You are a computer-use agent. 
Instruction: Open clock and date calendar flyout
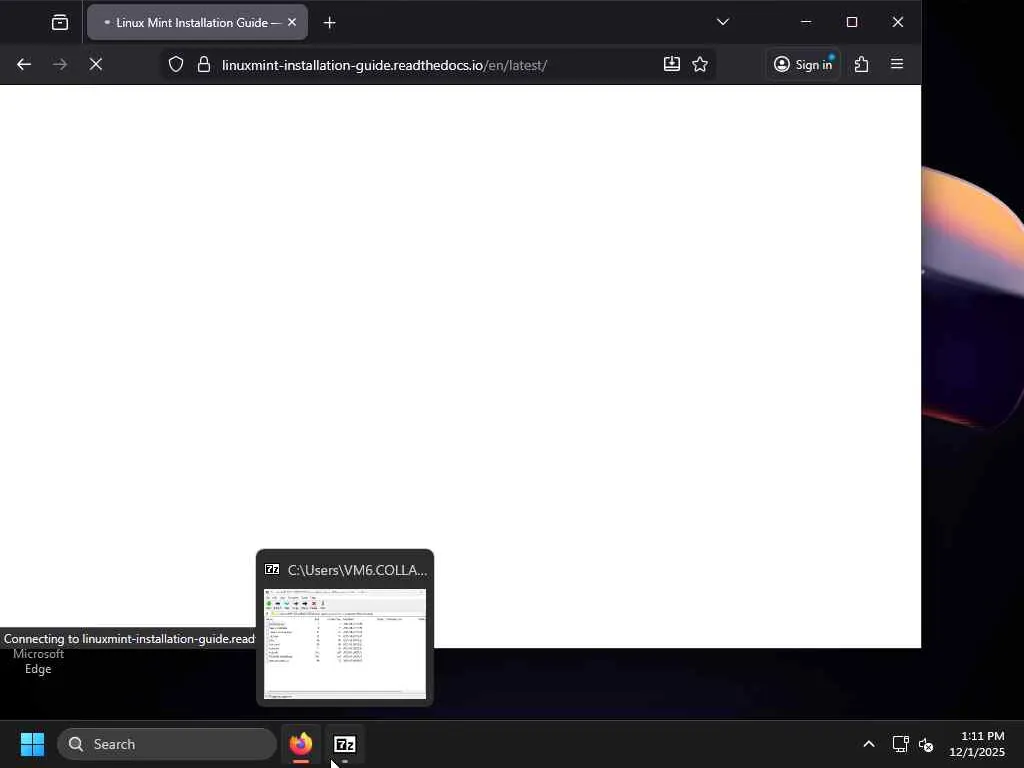pyautogui.click(x=977, y=744)
